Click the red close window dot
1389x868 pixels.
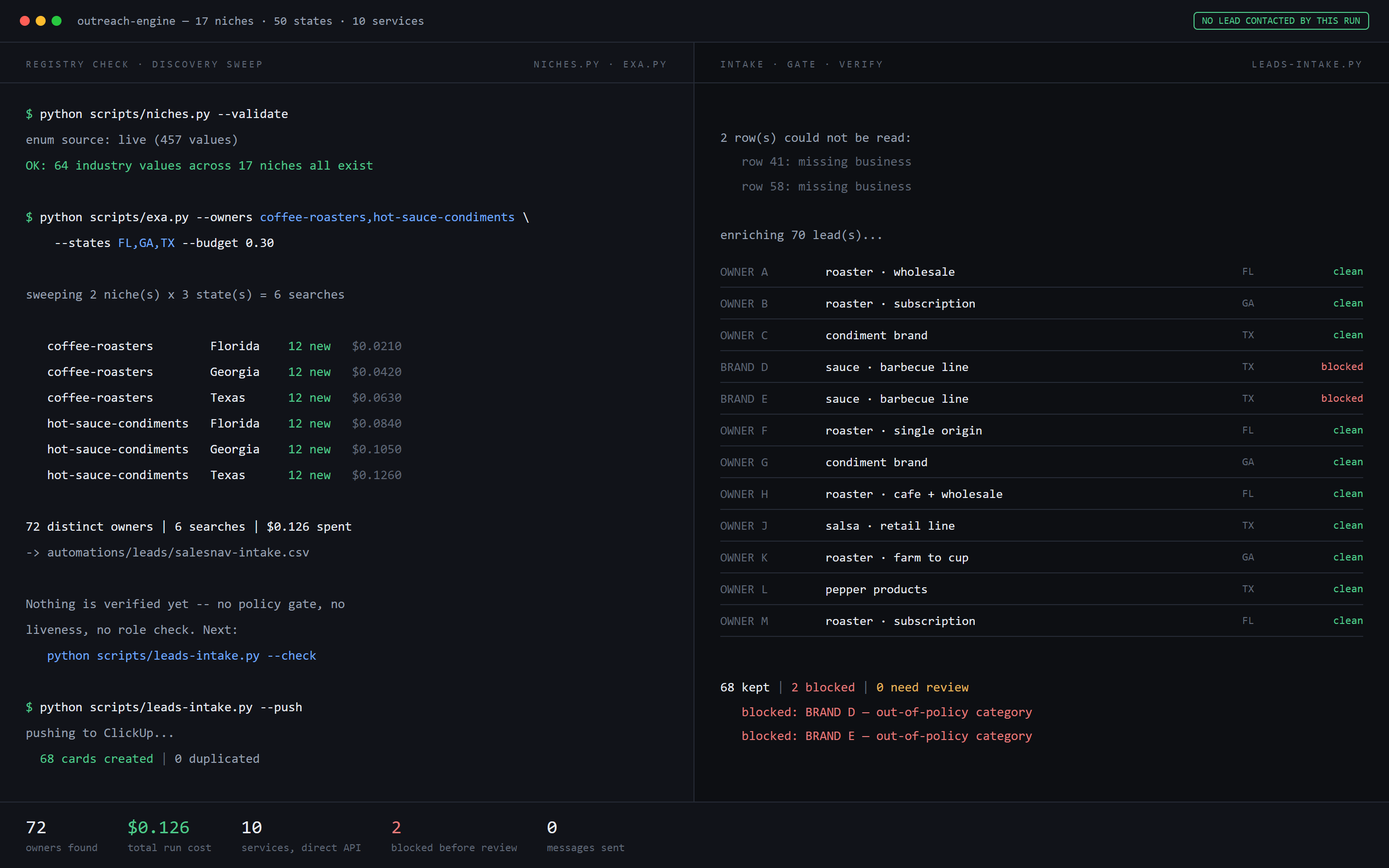coord(25,21)
